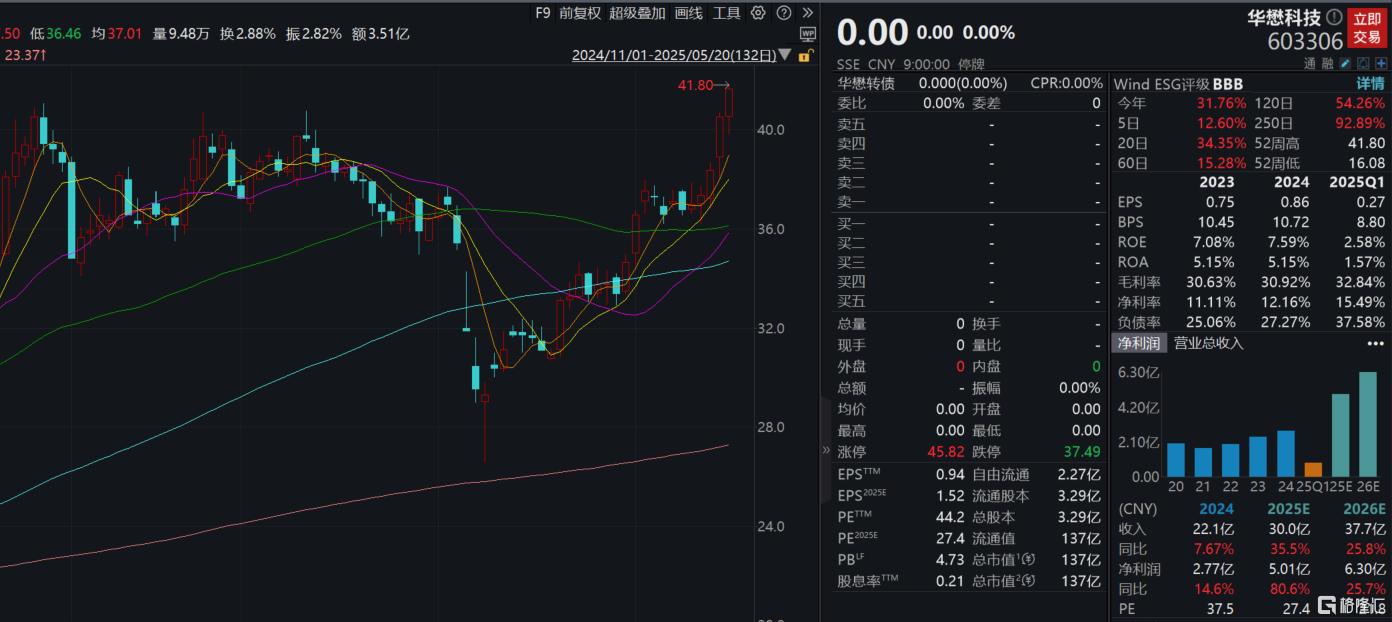Image resolution: width=1392 pixels, height=622 pixels.
Task: Click the 负债率 row label
Action: (x=1139, y=322)
